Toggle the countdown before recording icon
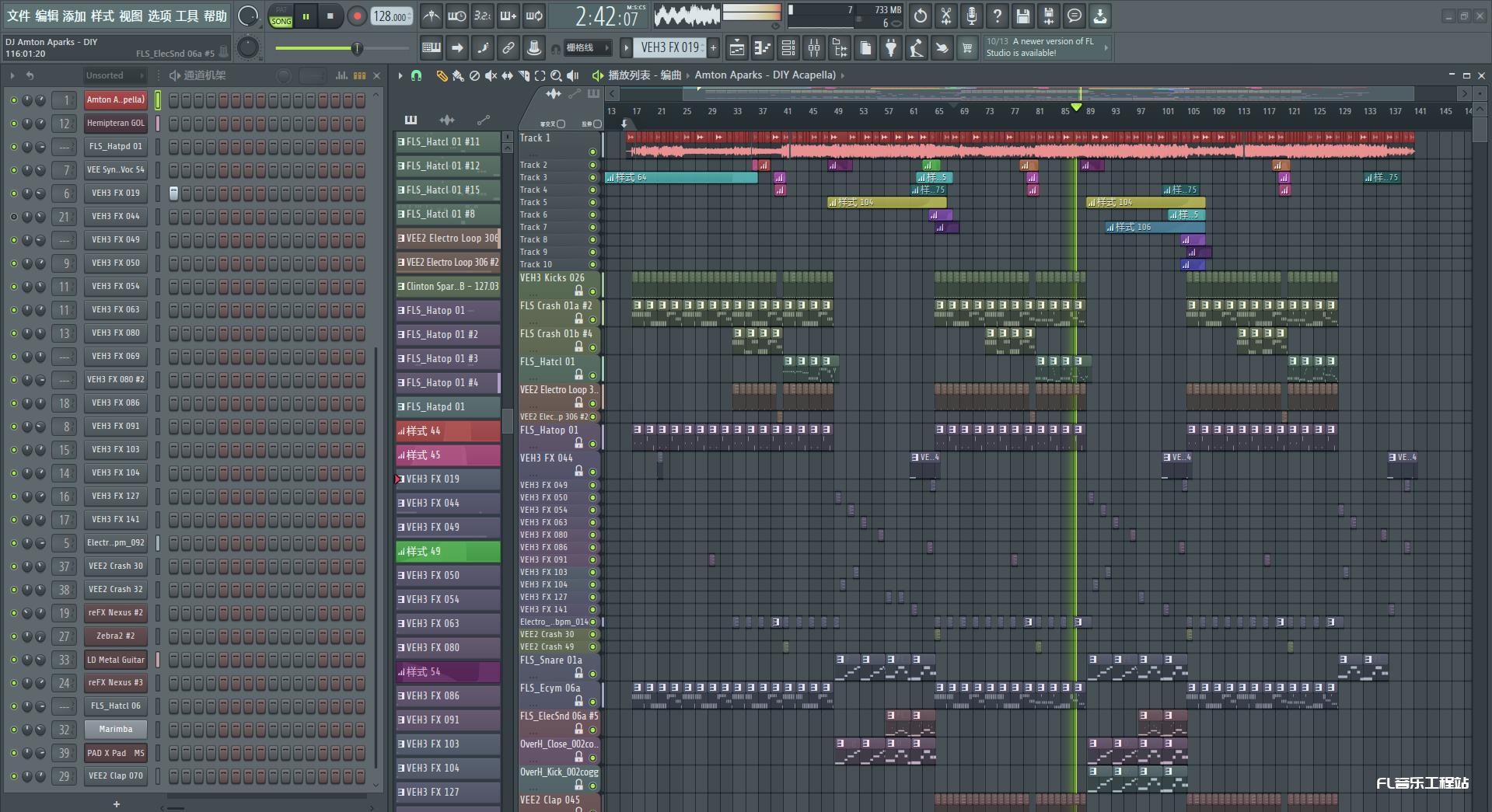1492x812 pixels. (482, 16)
